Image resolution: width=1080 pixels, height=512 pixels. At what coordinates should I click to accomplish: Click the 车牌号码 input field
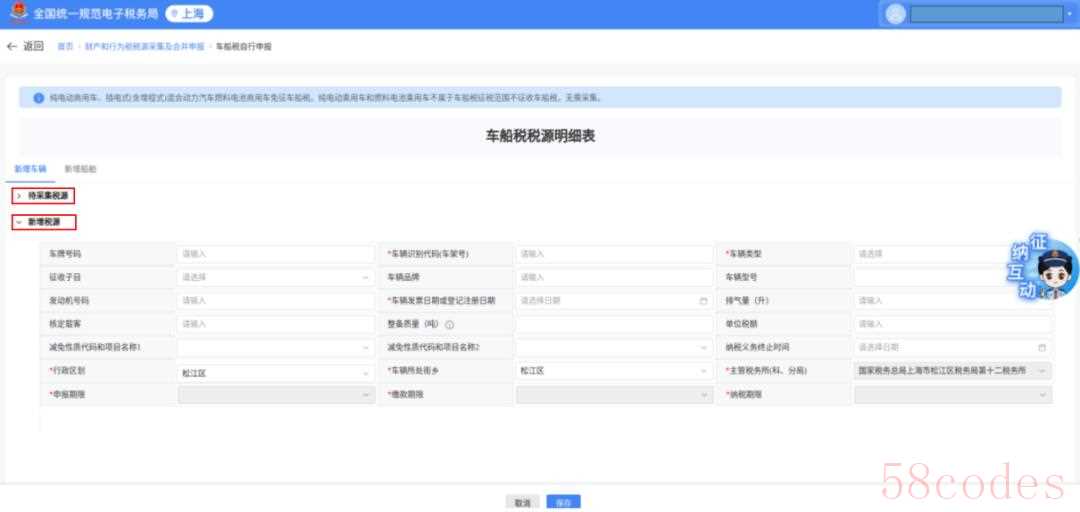[x=275, y=254]
